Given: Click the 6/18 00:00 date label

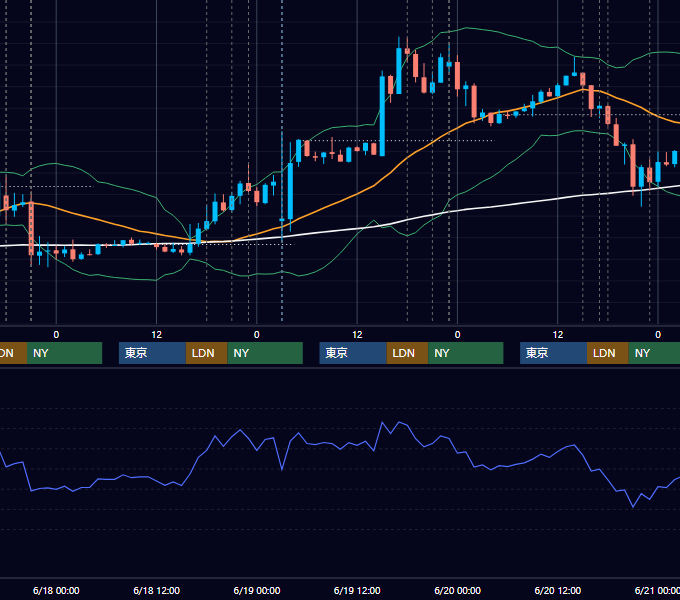Looking at the screenshot, I should [56, 590].
